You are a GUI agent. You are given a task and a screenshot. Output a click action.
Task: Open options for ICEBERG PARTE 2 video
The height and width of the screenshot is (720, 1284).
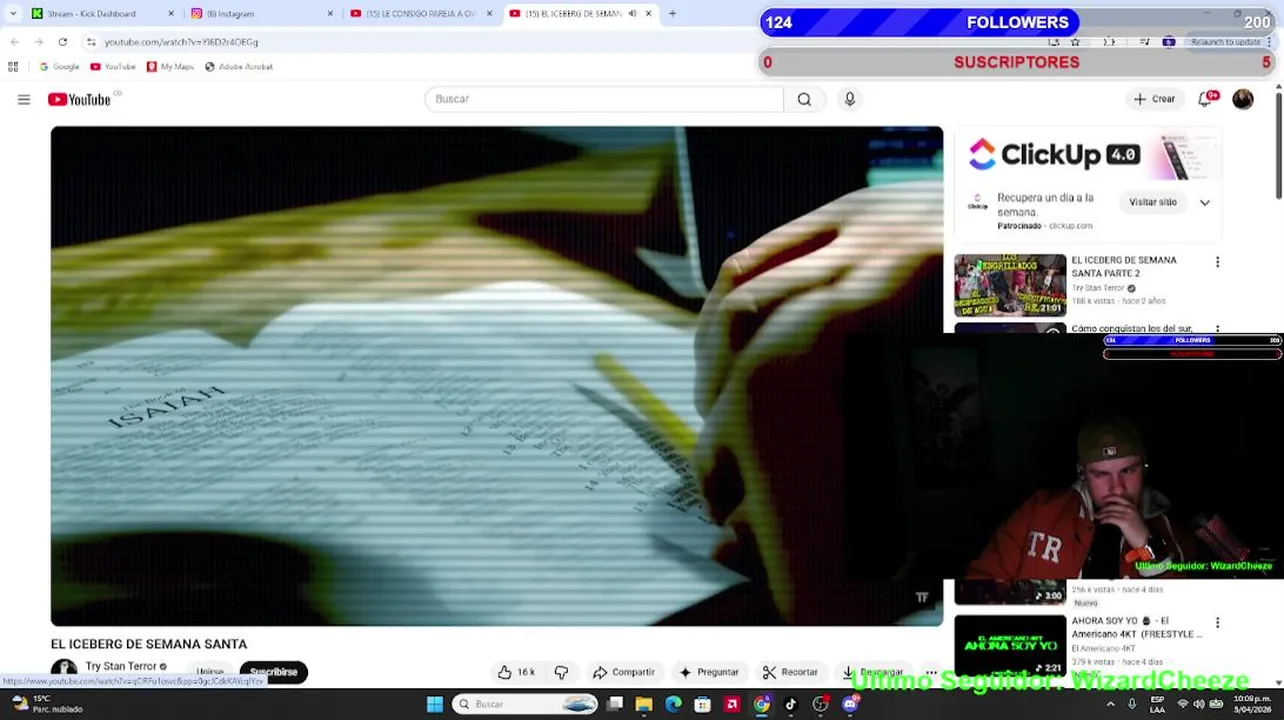(1217, 262)
